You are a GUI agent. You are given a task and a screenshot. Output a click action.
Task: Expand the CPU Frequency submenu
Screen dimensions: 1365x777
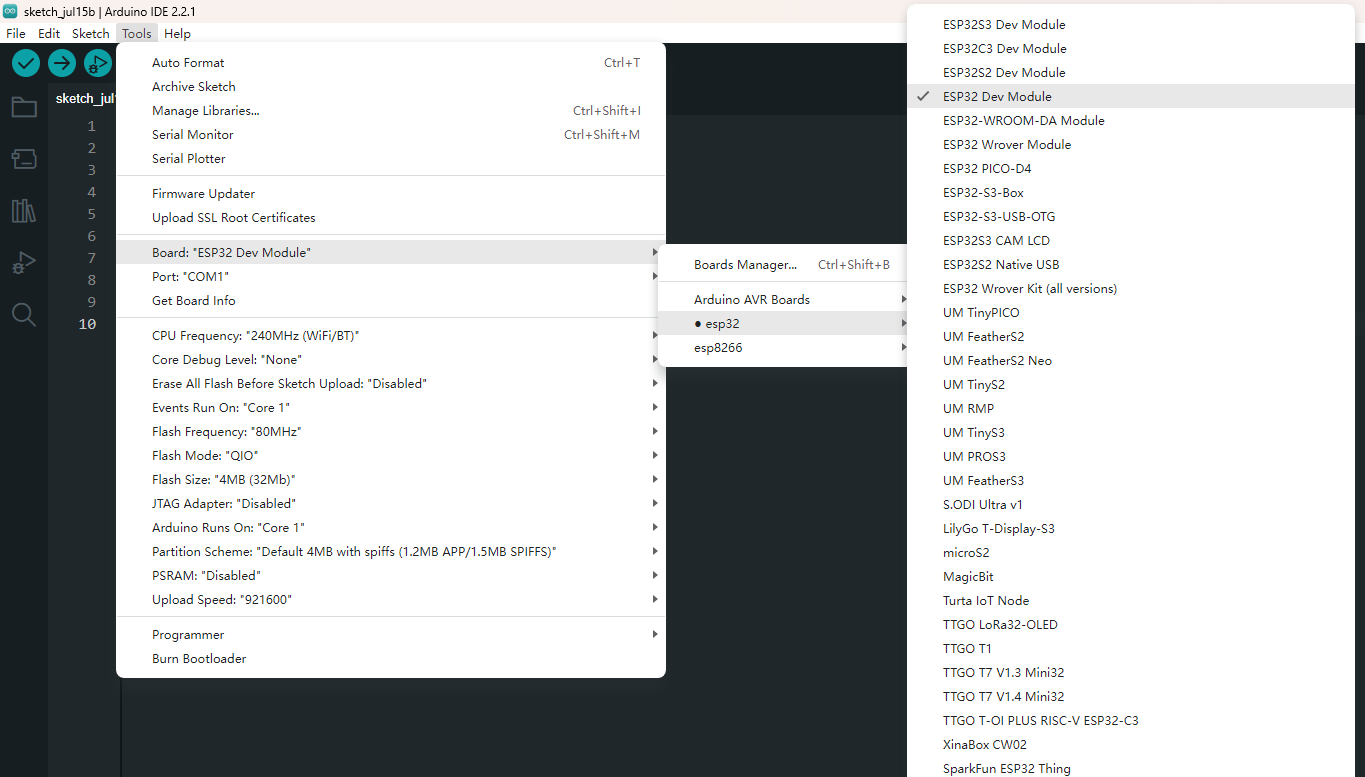click(x=391, y=336)
